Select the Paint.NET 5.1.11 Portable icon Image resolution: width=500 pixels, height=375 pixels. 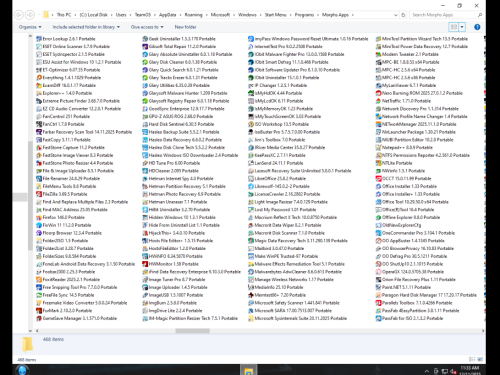coord(378,287)
